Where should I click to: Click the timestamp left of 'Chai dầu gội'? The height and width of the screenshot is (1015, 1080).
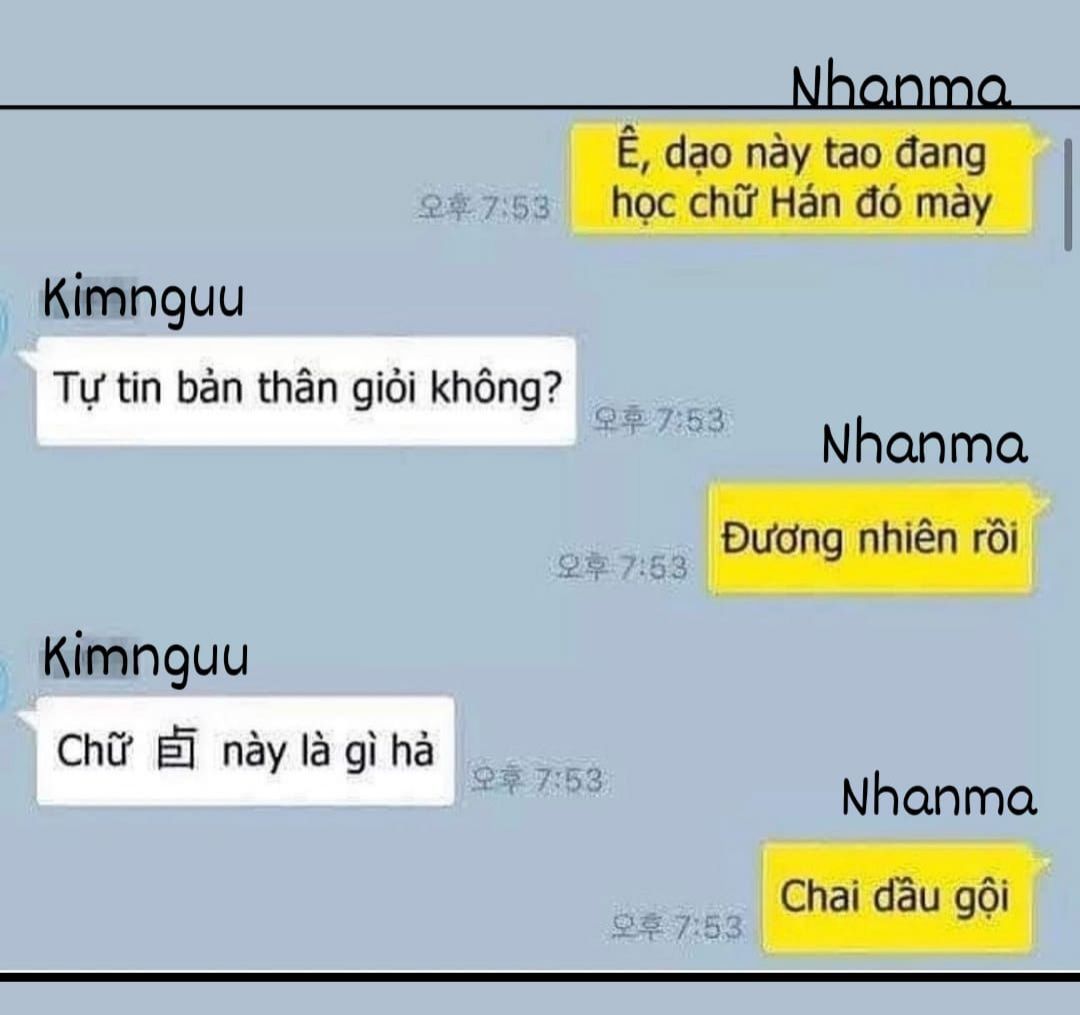[678, 927]
